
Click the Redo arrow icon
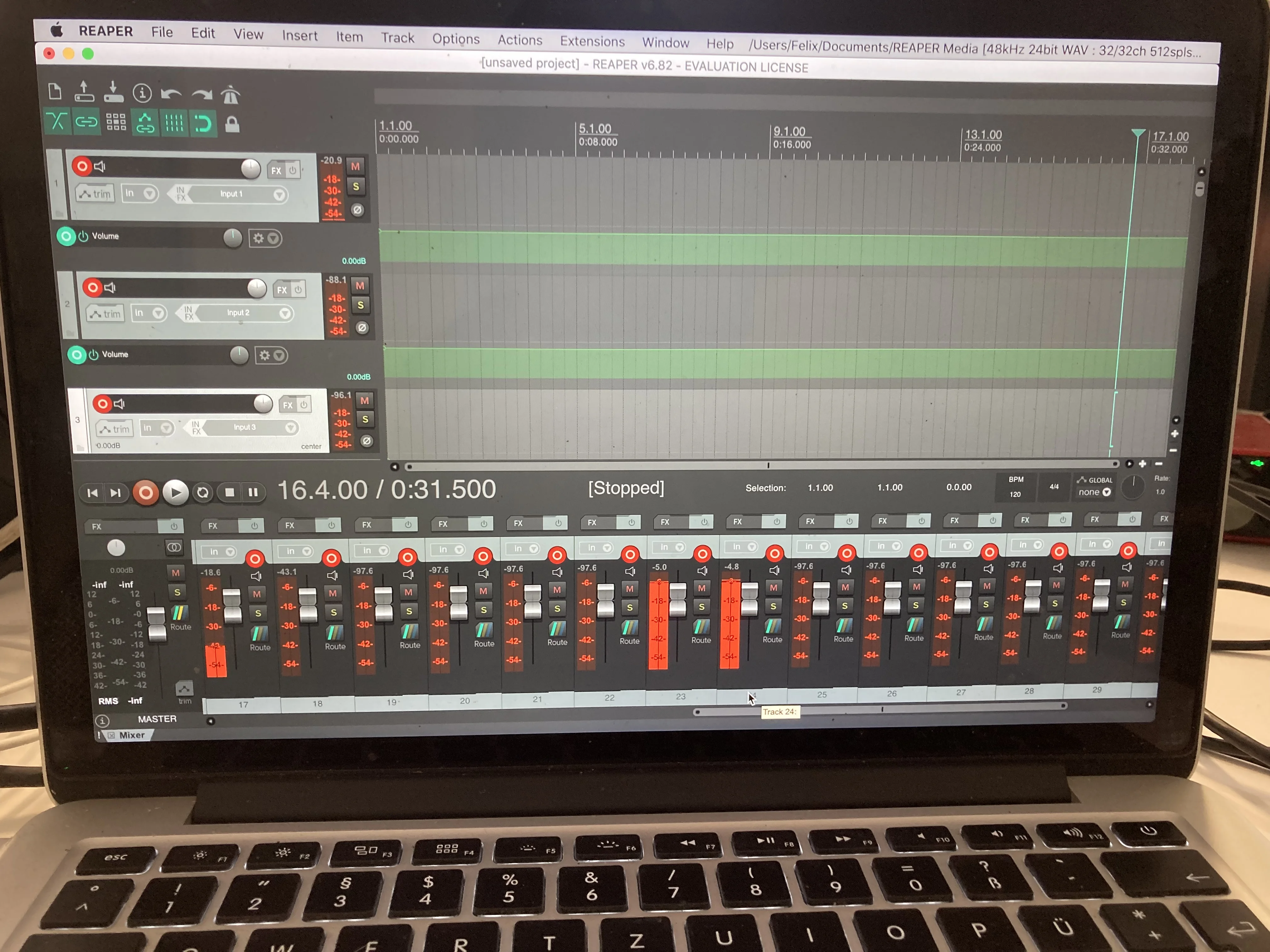point(202,95)
